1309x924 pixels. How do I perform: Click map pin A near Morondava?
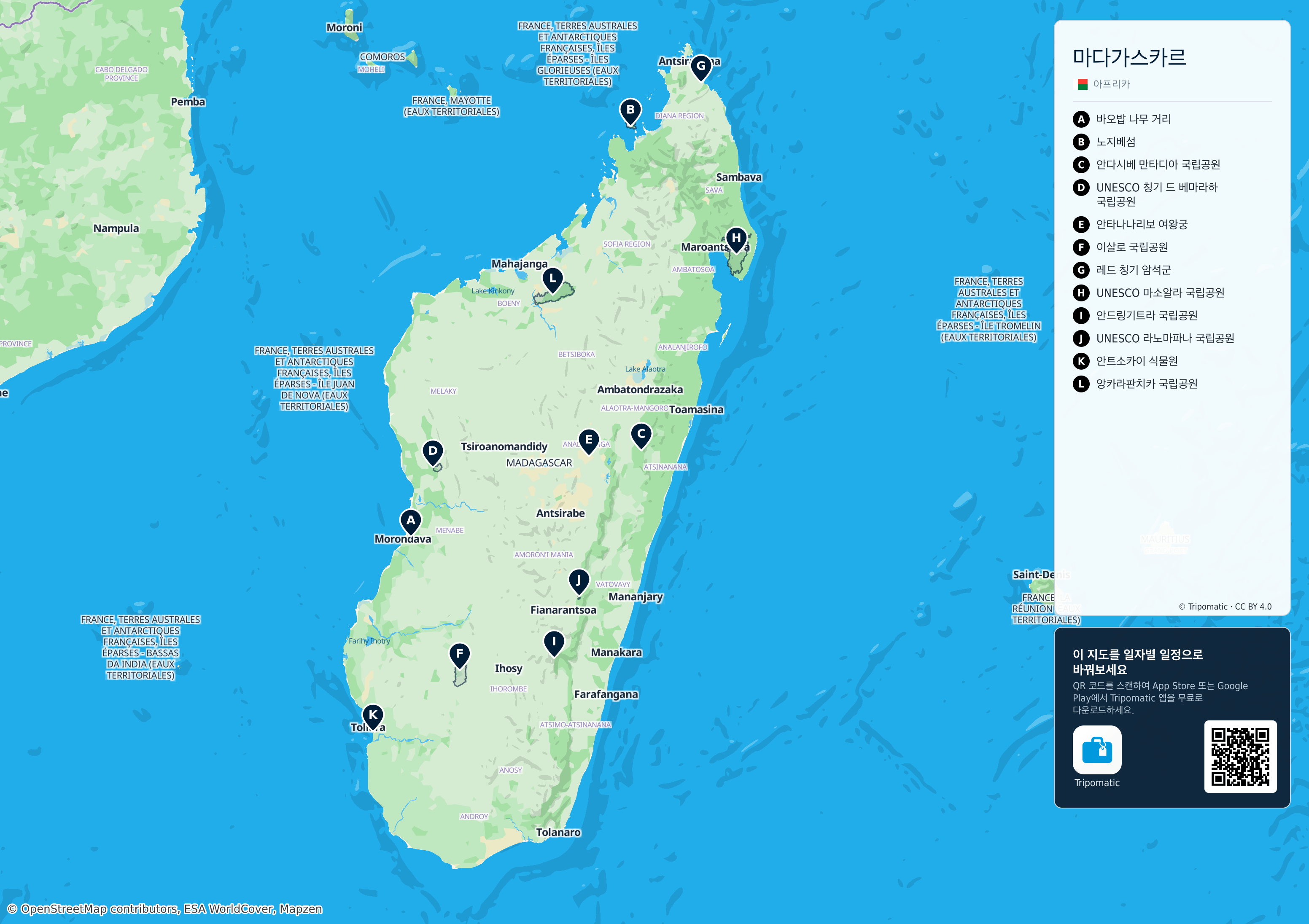coord(410,521)
